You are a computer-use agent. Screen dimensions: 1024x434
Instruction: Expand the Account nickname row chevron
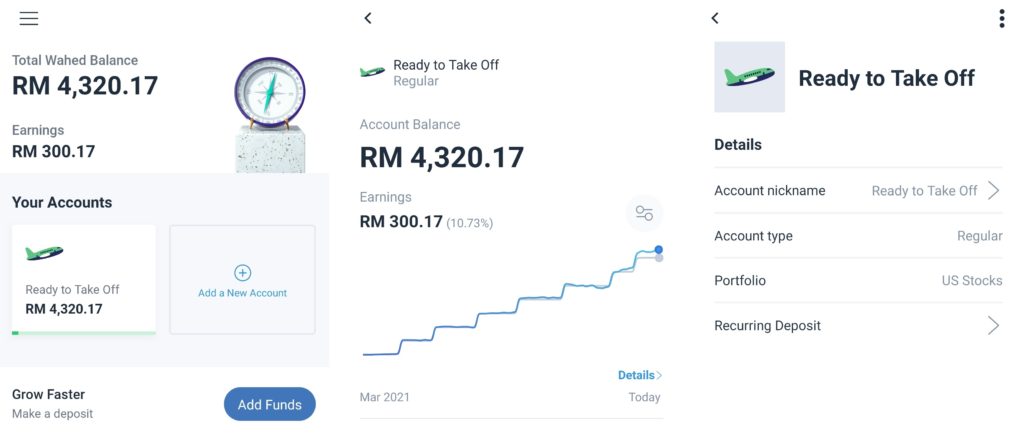[x=993, y=191]
